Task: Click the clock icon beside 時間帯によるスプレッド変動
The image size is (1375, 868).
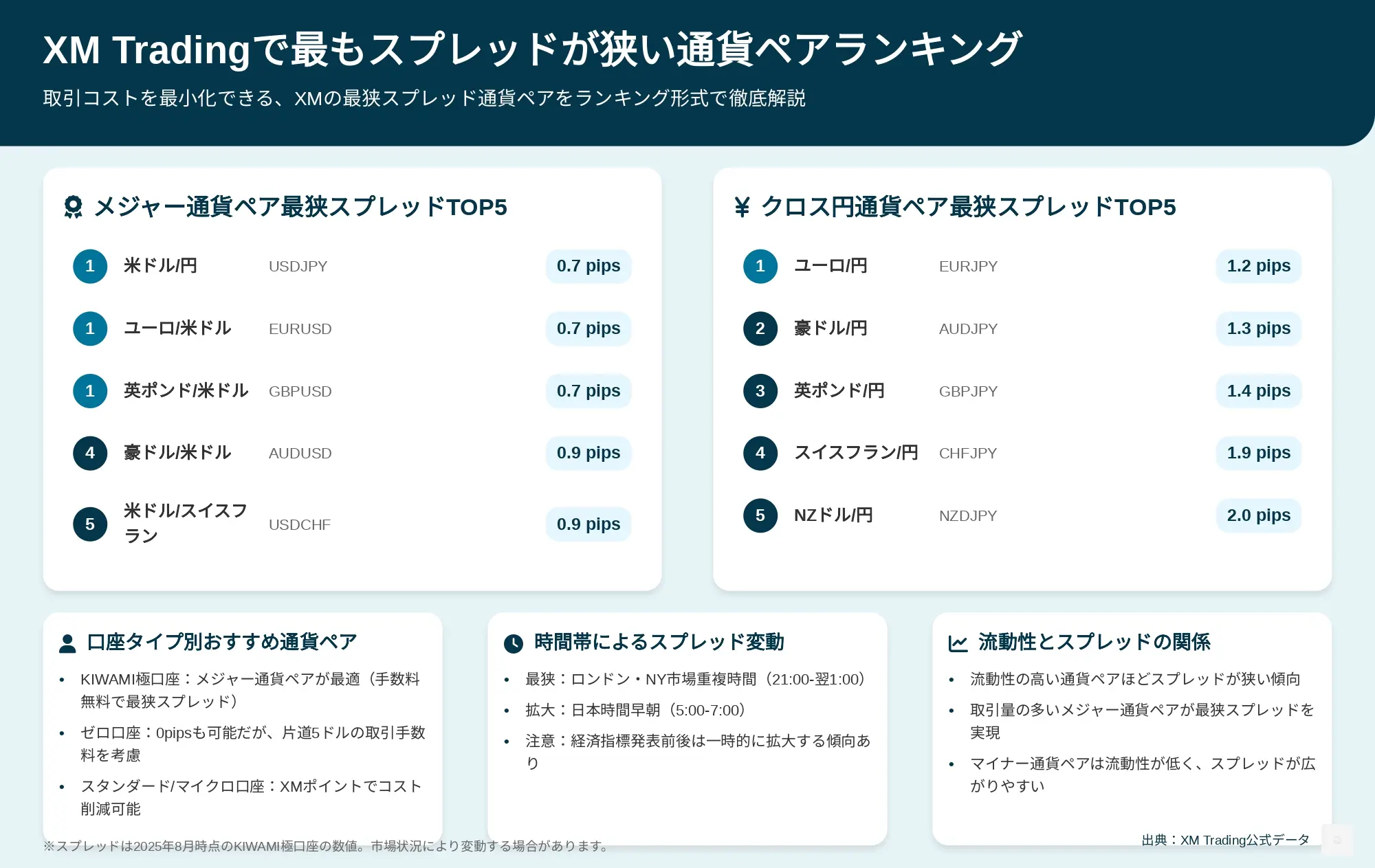Action: point(513,644)
